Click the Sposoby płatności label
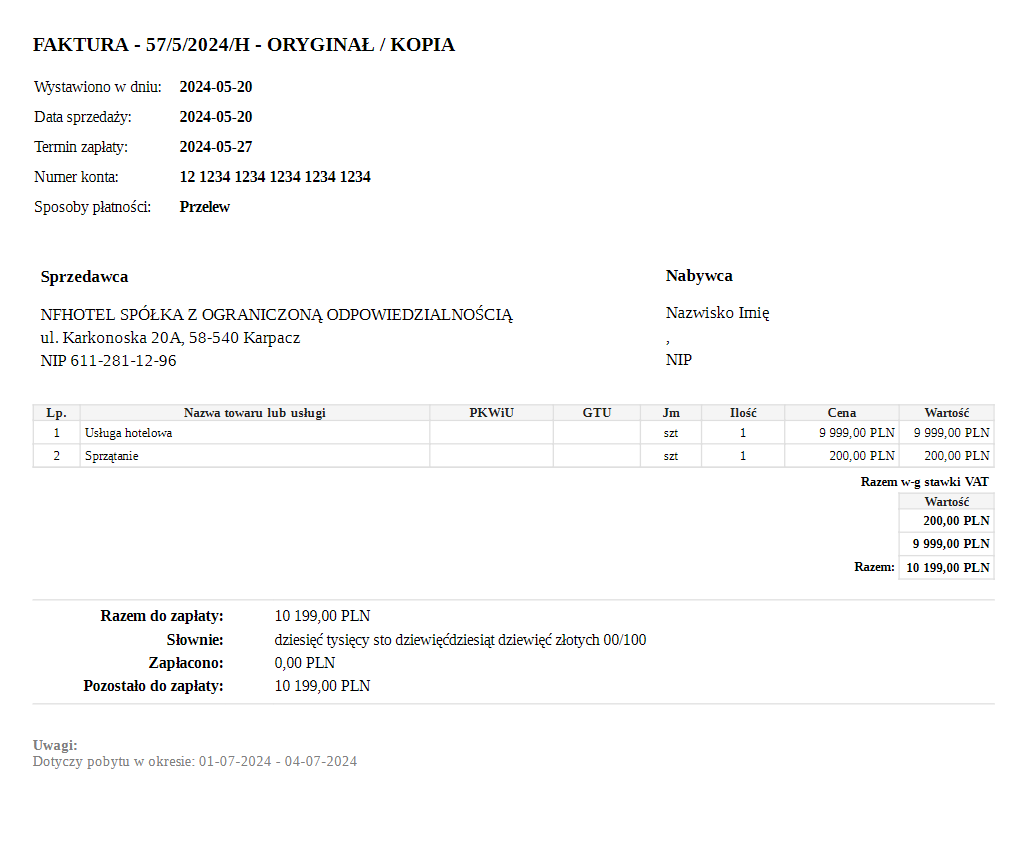 (92, 207)
